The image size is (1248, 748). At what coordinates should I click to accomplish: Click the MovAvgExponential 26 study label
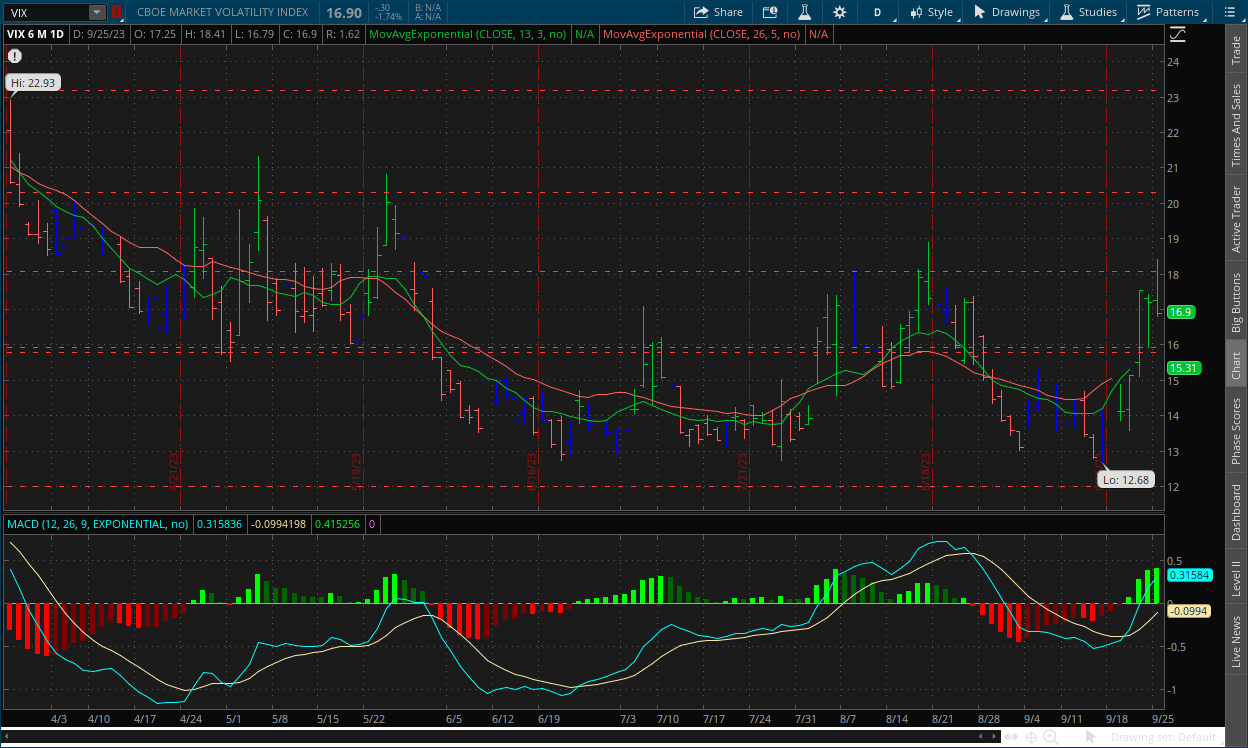coord(702,34)
